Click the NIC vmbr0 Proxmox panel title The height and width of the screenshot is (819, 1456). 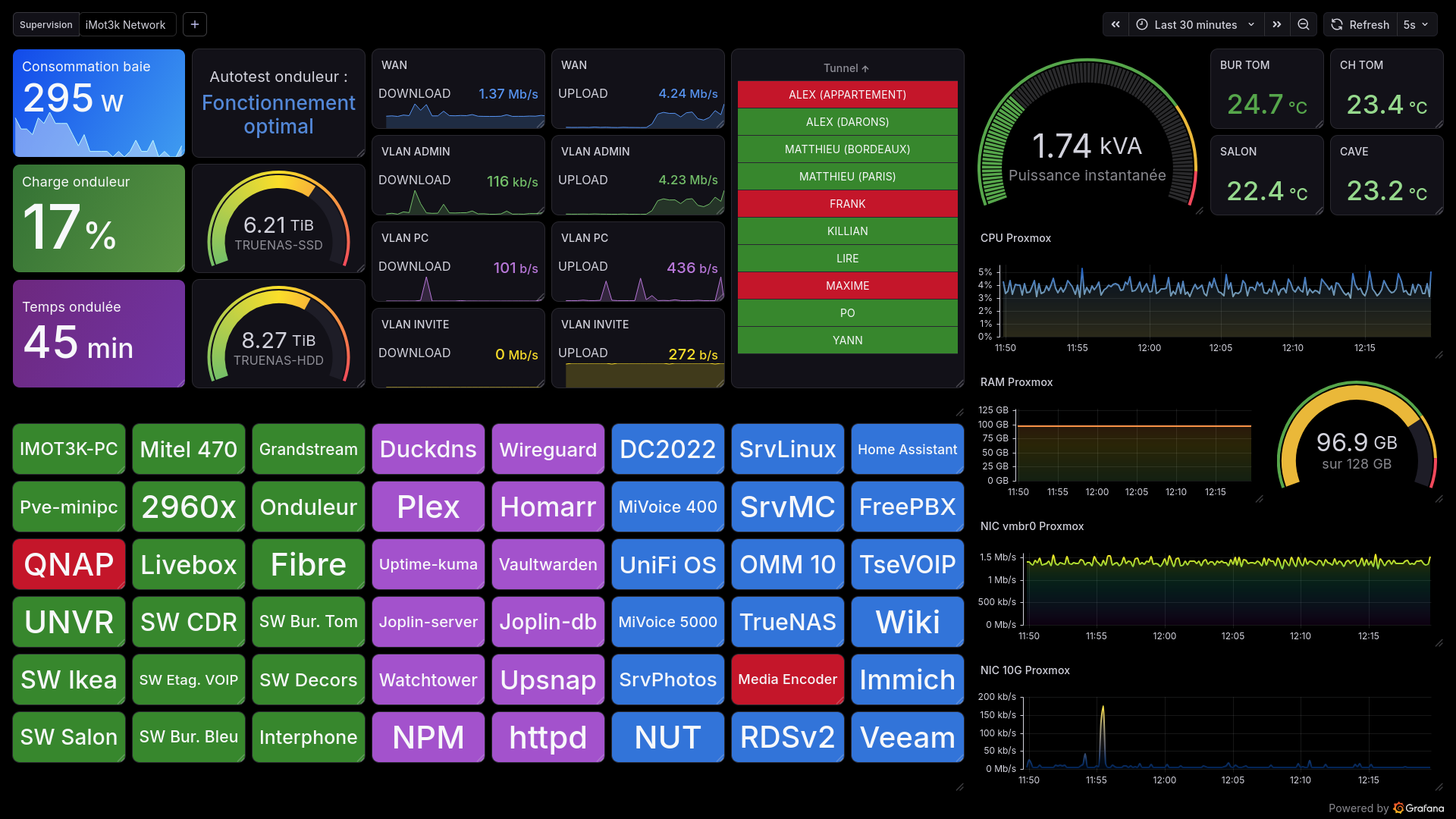(x=1032, y=526)
